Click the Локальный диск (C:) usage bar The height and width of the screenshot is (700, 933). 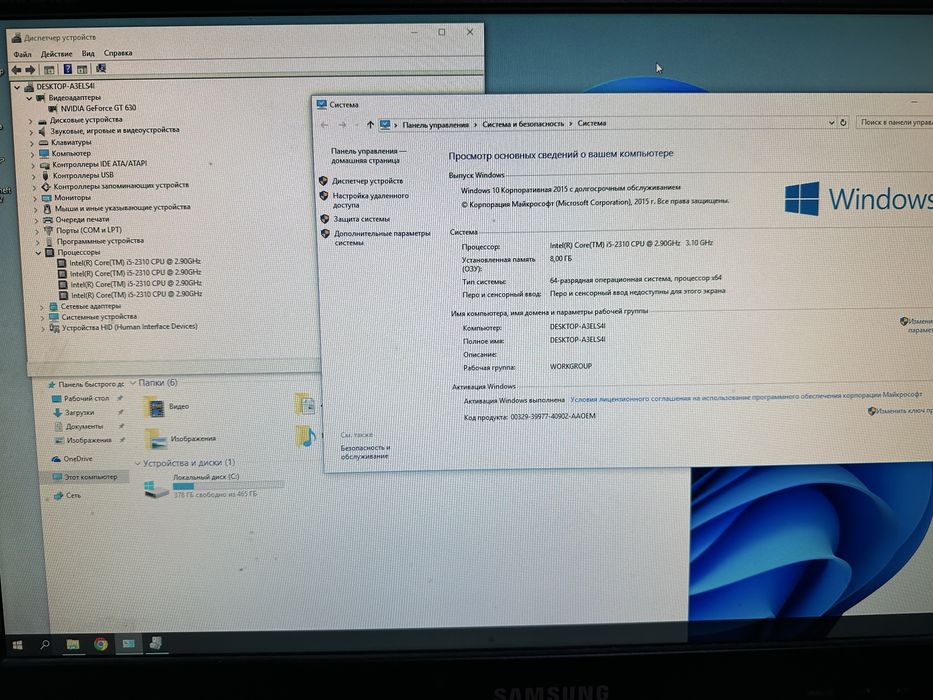[x=228, y=486]
